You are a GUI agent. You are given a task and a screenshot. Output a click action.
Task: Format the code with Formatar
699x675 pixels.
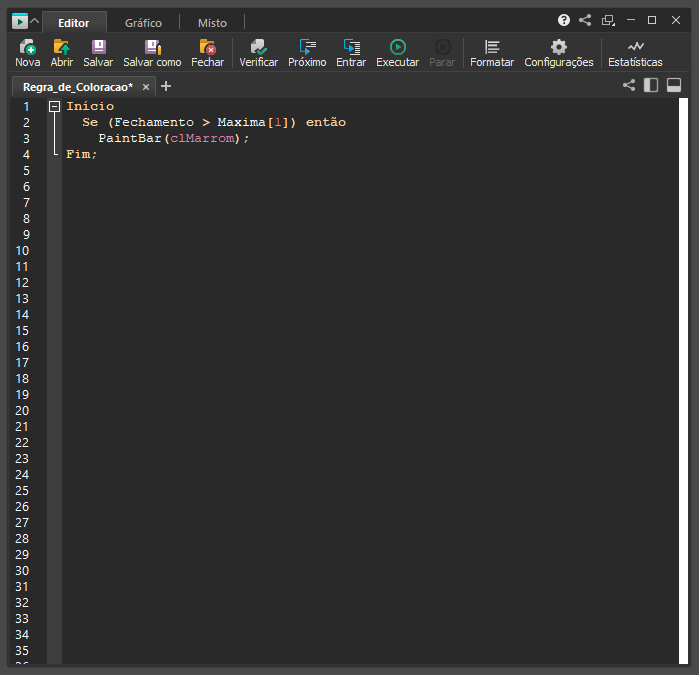(x=492, y=47)
